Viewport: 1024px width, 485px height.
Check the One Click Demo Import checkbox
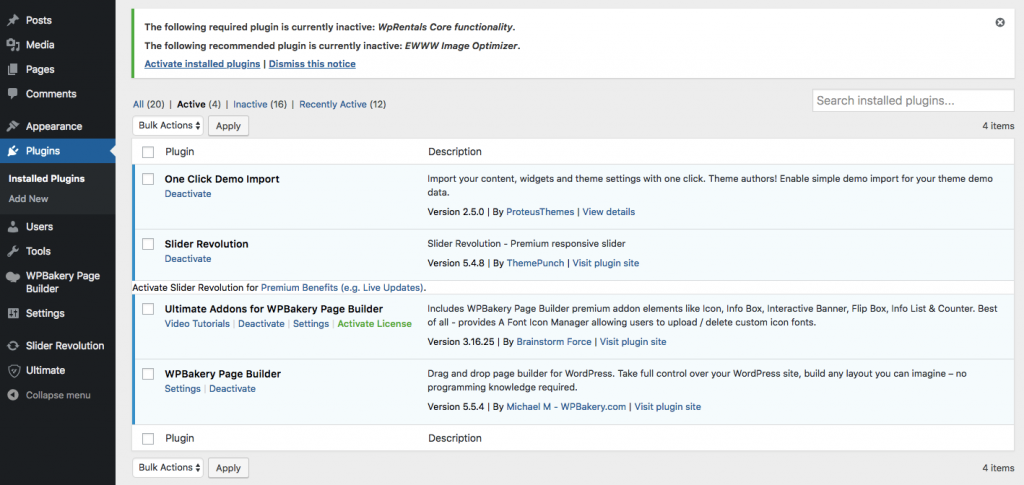[148, 179]
